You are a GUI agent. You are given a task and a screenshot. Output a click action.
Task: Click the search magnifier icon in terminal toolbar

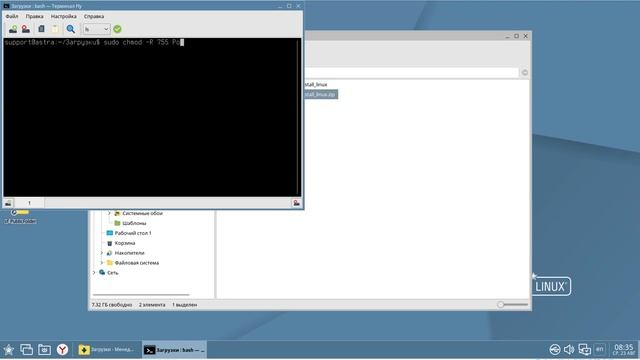[x=71, y=29]
